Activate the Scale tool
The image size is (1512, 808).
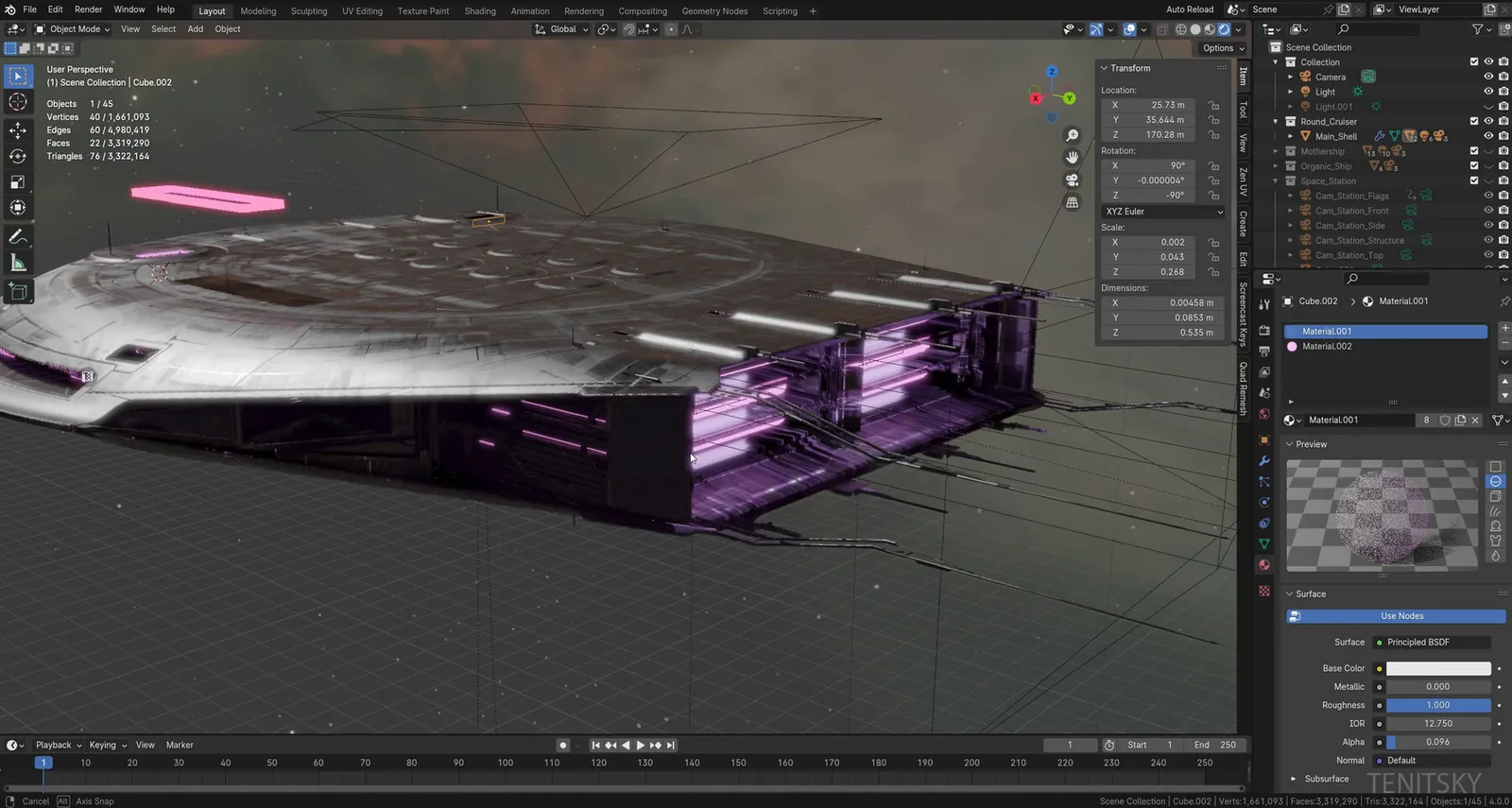(18, 181)
